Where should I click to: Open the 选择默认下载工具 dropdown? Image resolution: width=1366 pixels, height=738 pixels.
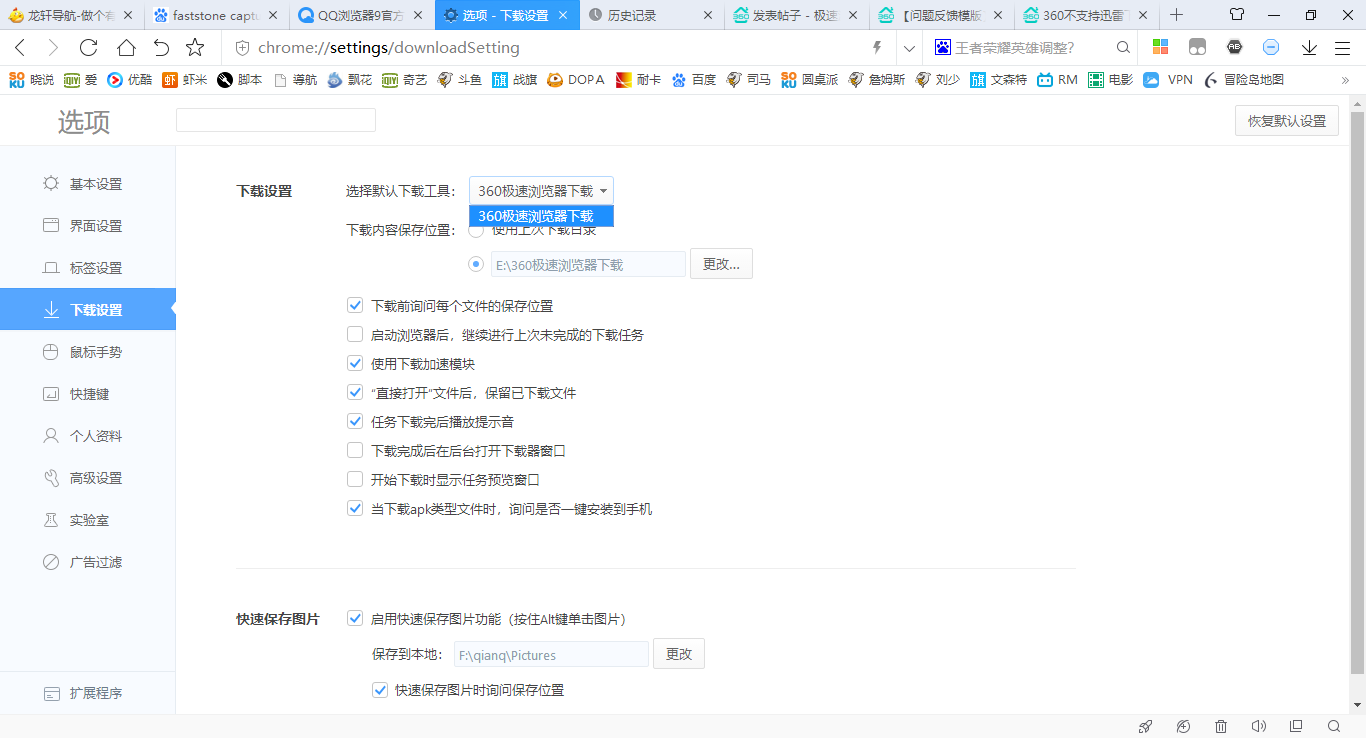(x=541, y=190)
